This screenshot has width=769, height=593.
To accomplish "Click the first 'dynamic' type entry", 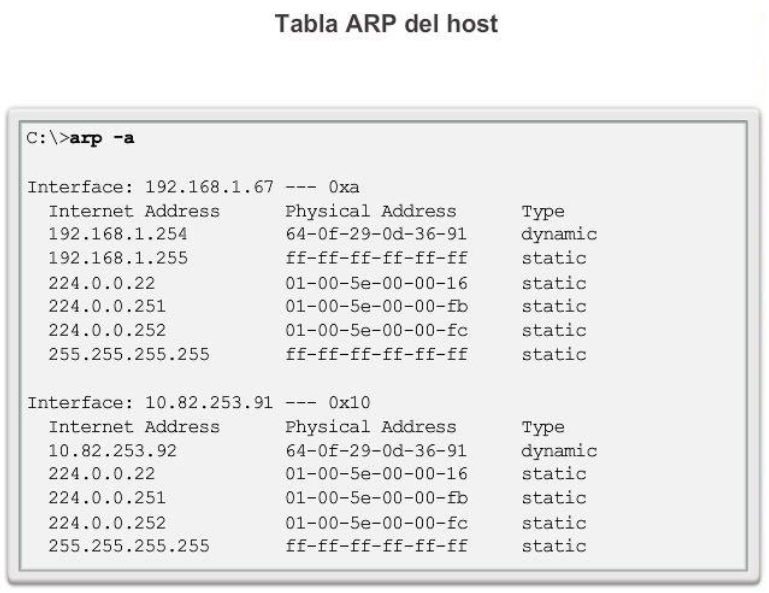I will 559,234.
